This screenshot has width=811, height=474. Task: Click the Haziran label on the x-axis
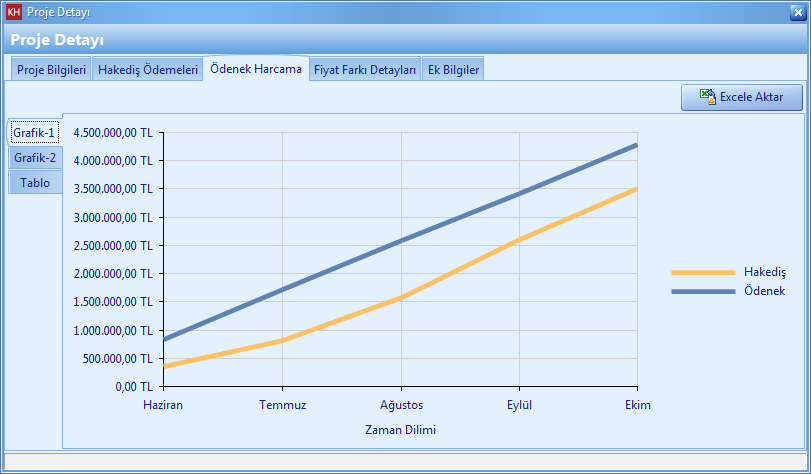click(x=163, y=405)
